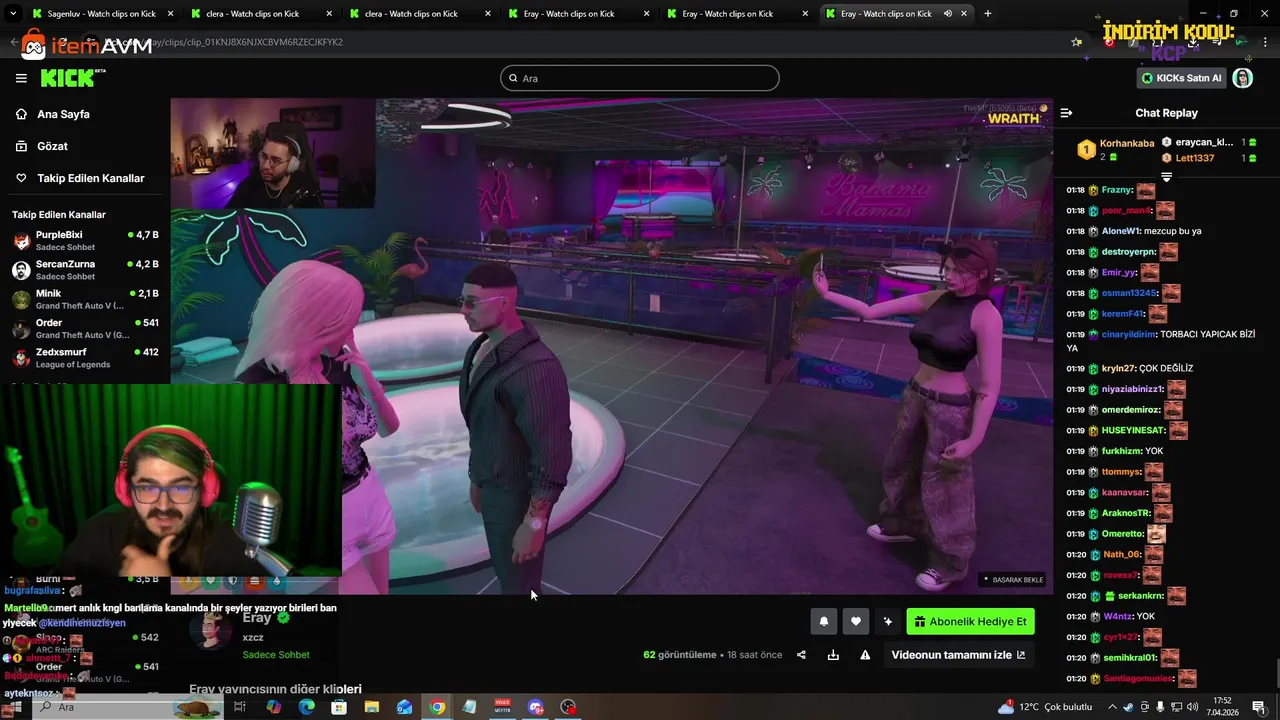Click the heart follow button
Viewport: 1280px width, 720px height.
tap(855, 621)
